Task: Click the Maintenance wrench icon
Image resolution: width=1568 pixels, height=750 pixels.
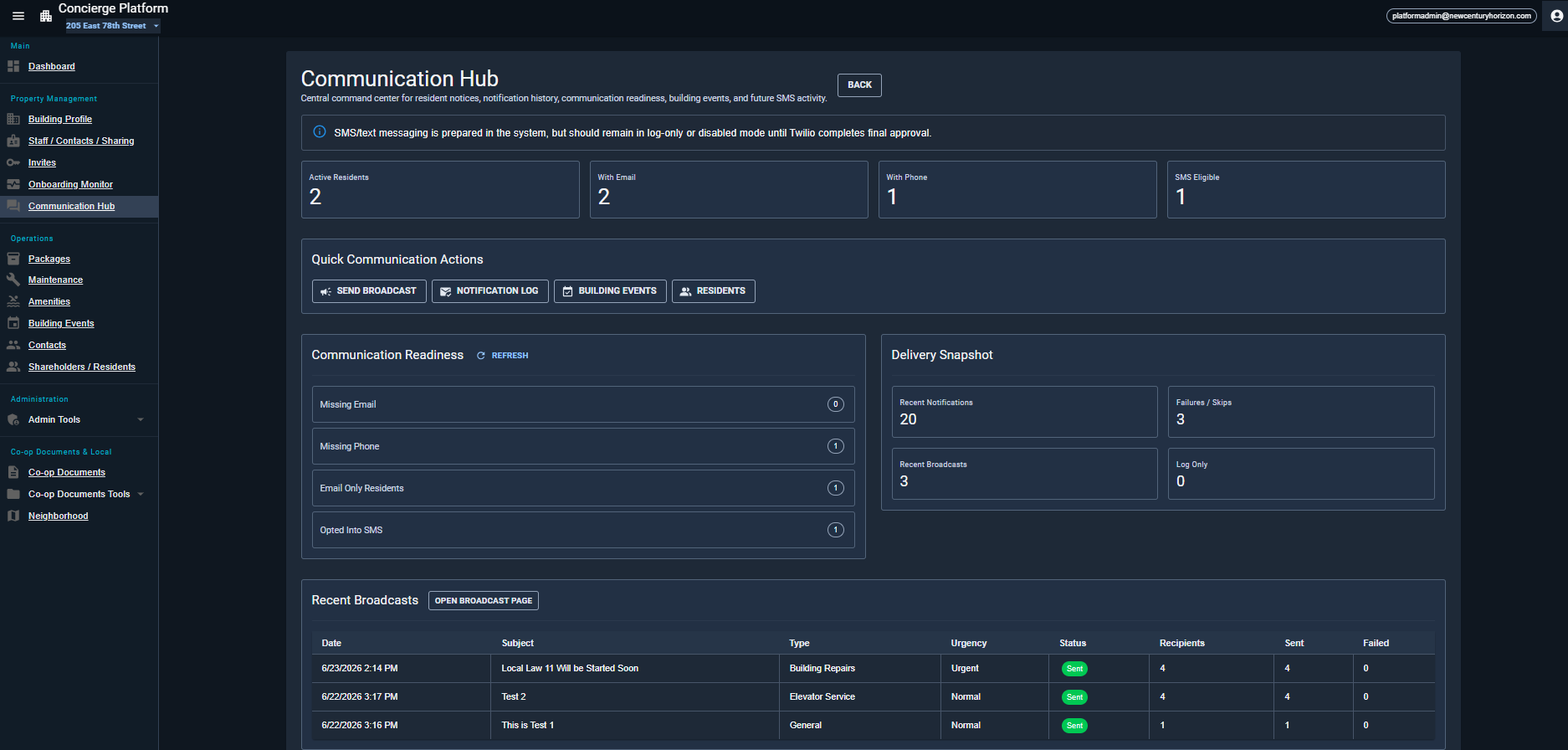Action: pyautogui.click(x=13, y=280)
